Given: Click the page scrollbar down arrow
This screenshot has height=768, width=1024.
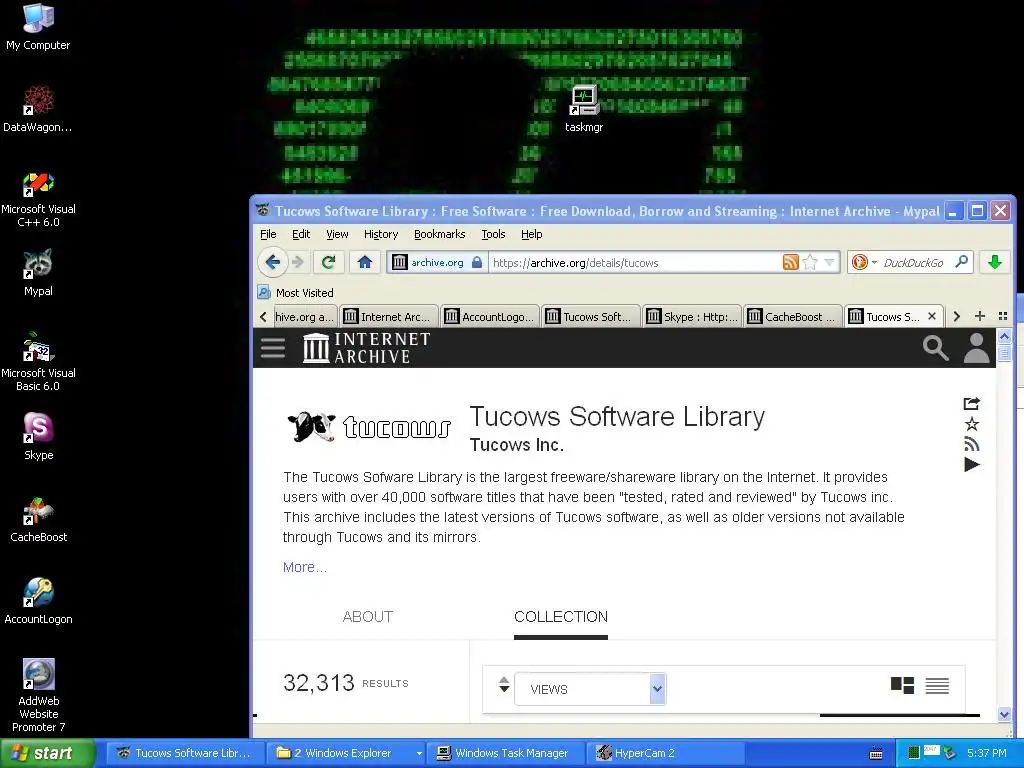Looking at the screenshot, I should 1004,714.
